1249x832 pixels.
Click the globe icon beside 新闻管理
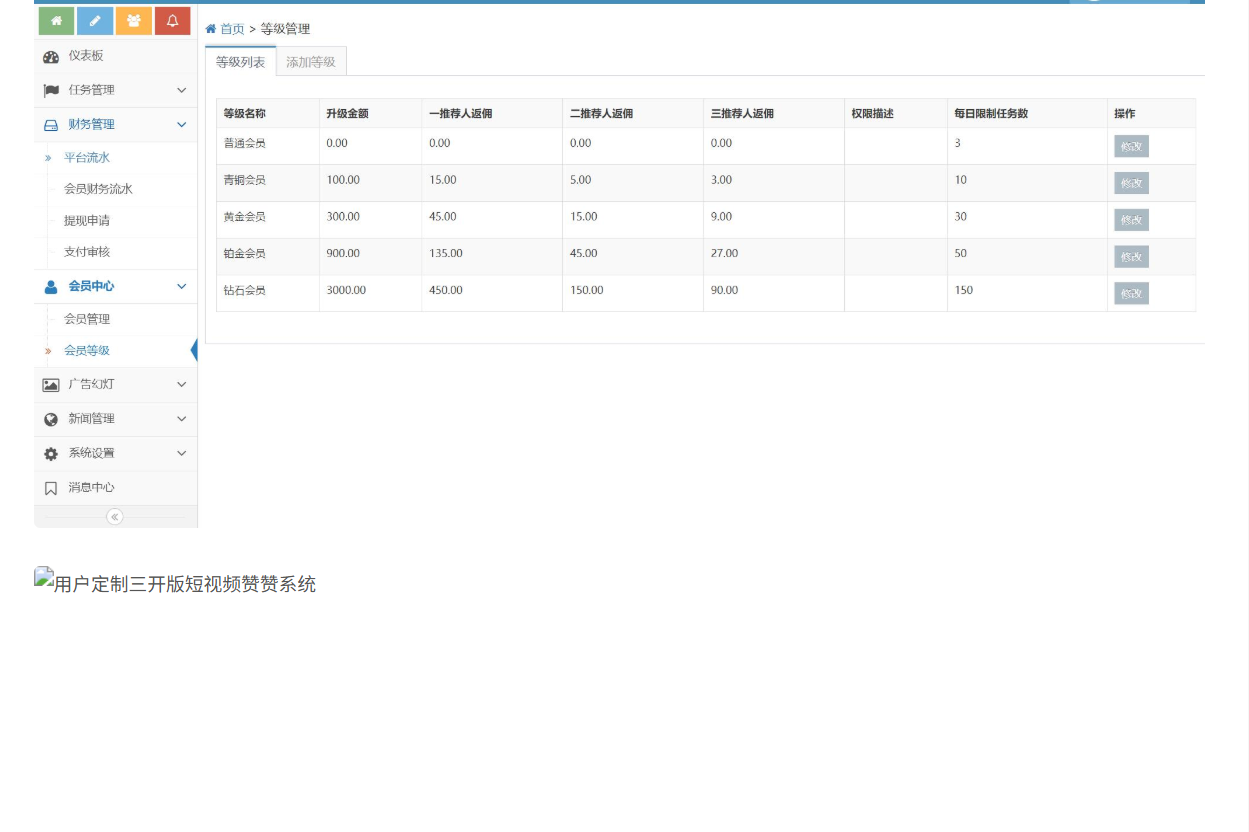(x=51, y=419)
